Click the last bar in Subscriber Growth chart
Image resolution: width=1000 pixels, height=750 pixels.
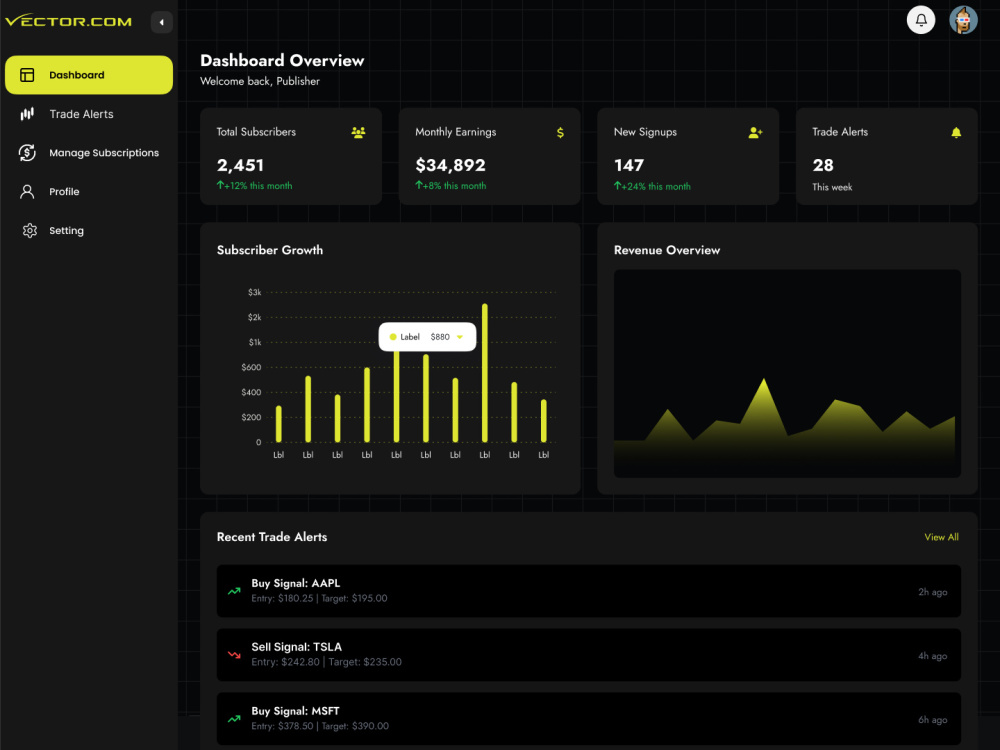tap(543, 421)
